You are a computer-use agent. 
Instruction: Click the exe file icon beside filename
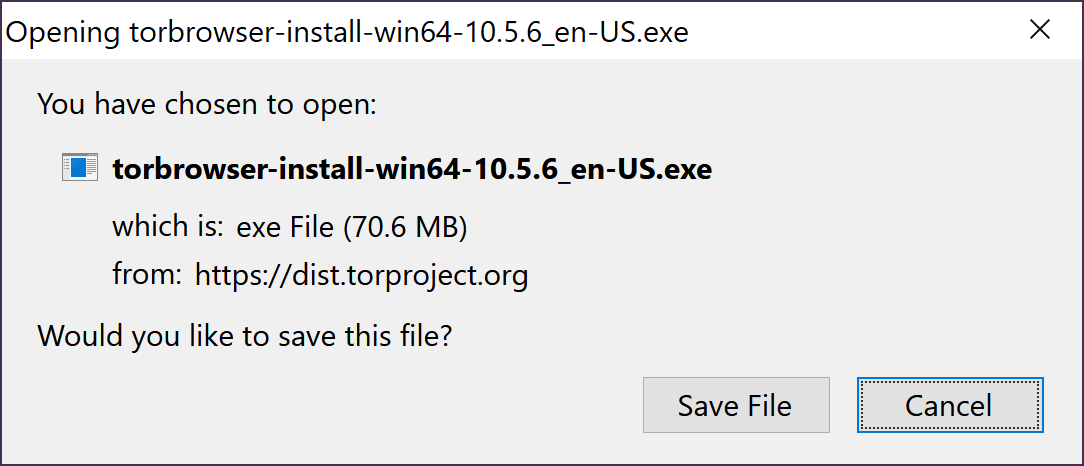pyautogui.click(x=79, y=168)
